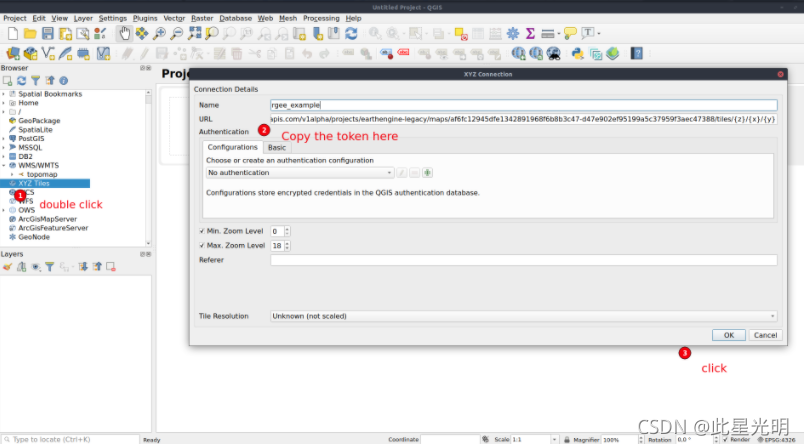The width and height of the screenshot is (804, 445).
Task: Open layer styling panel in Layers toolbar
Action: tap(7, 267)
